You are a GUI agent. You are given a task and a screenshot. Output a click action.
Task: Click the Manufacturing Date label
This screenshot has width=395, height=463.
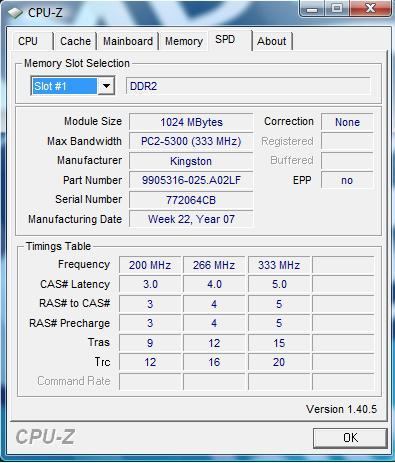click(x=75, y=219)
